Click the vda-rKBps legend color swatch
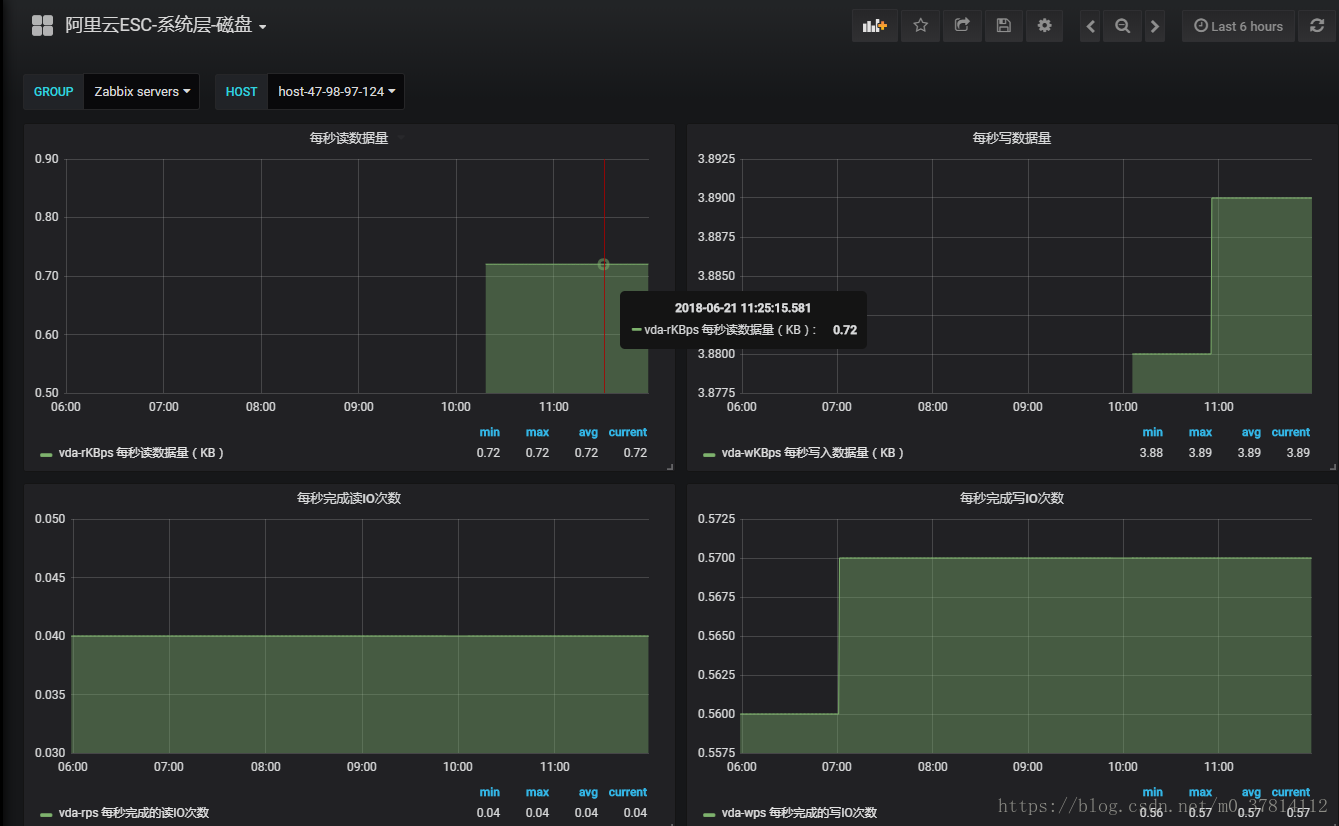 point(46,454)
